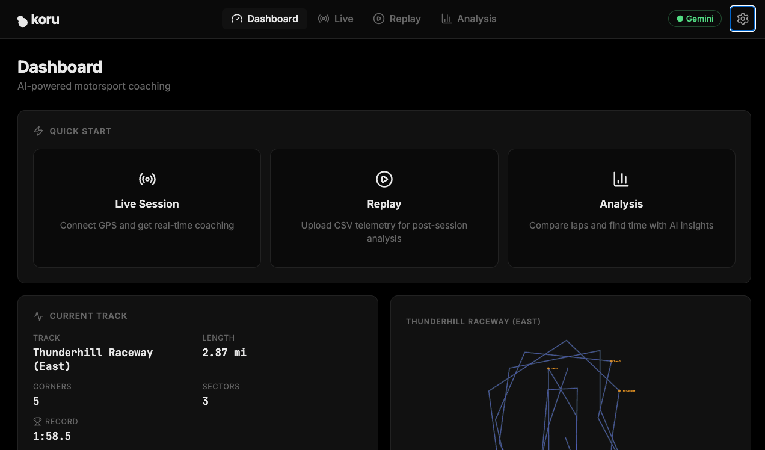The height and width of the screenshot is (450, 765).
Task: Click the trophy icon next to Record
Action: tap(37, 422)
